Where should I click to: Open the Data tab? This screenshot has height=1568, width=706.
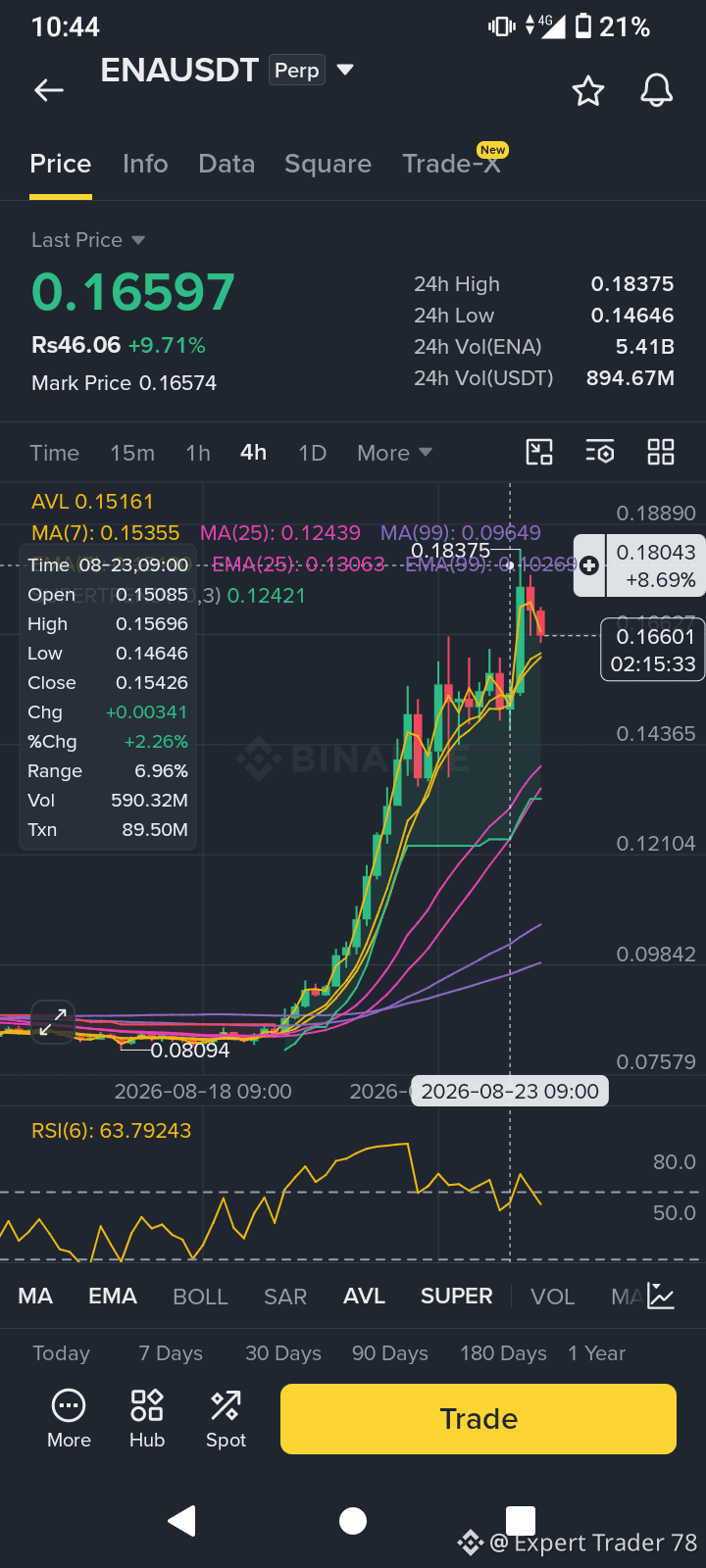tap(227, 164)
